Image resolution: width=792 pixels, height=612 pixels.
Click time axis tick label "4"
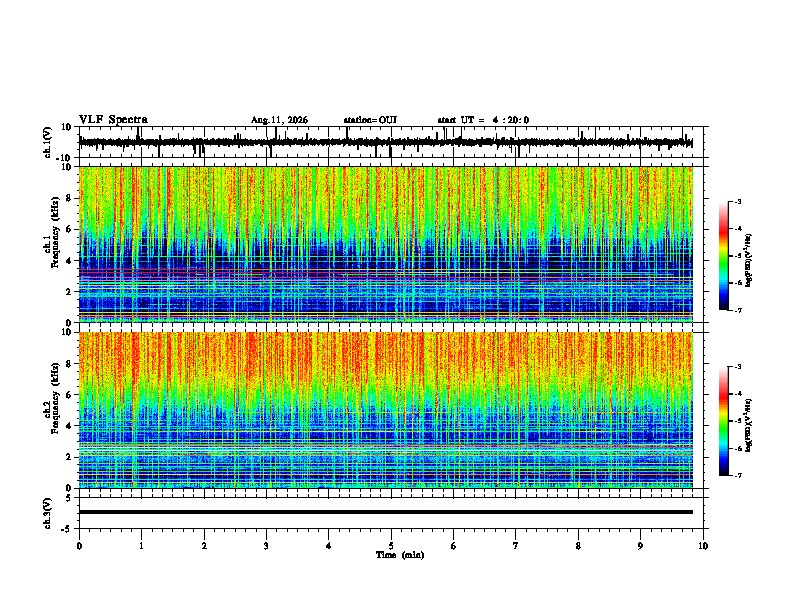click(329, 546)
